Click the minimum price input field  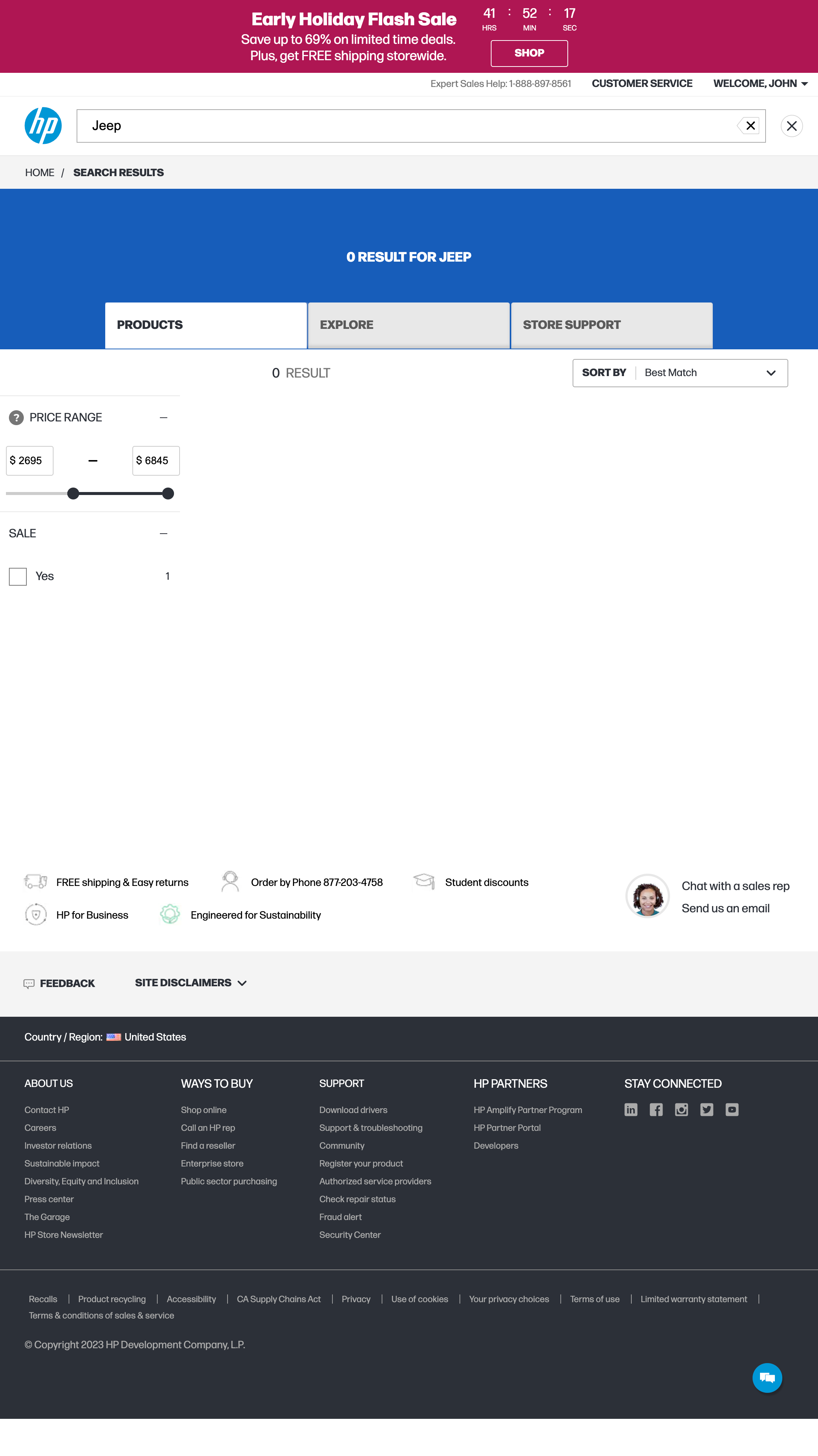coord(29,461)
